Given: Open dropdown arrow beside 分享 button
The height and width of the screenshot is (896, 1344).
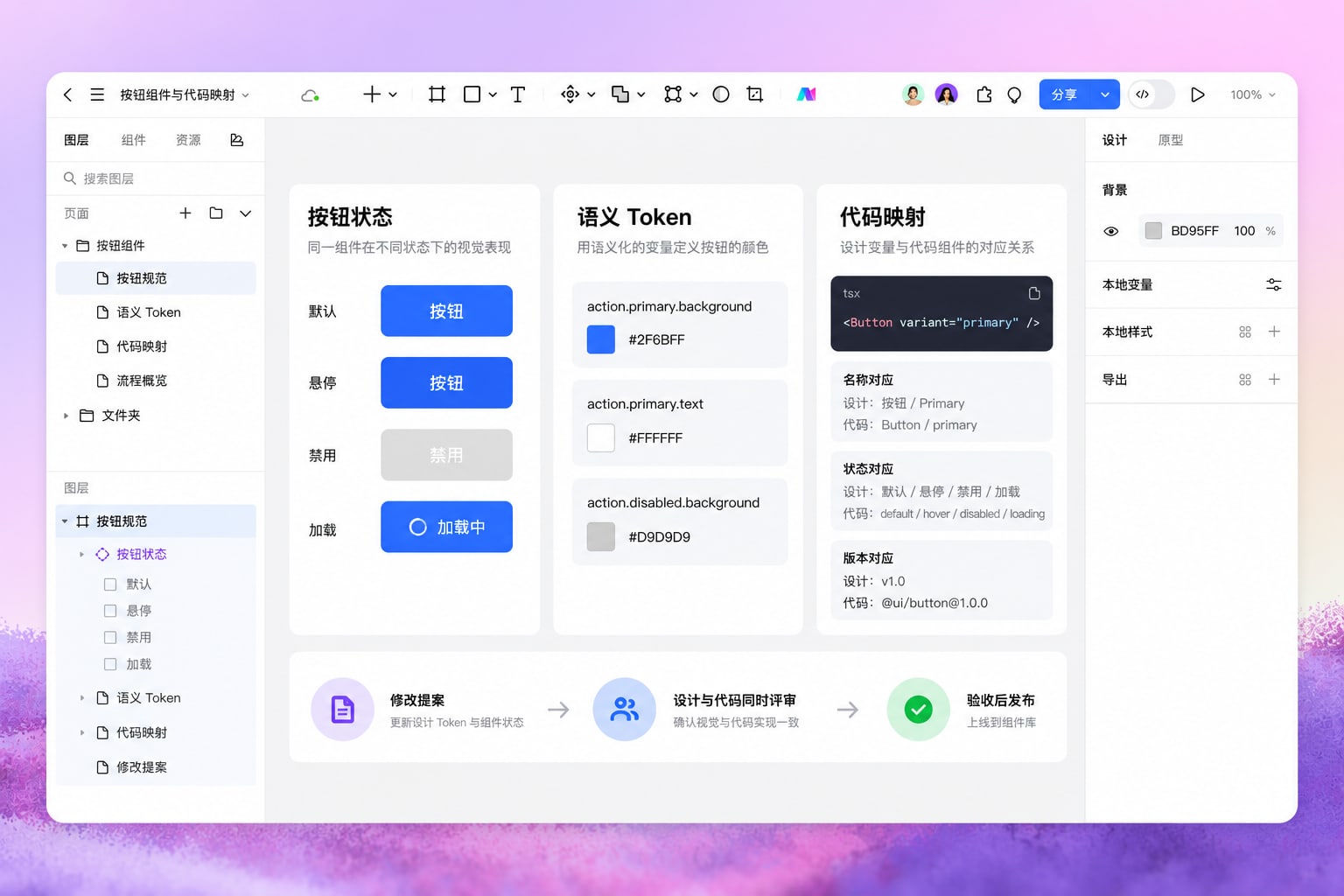Looking at the screenshot, I should point(1105,94).
